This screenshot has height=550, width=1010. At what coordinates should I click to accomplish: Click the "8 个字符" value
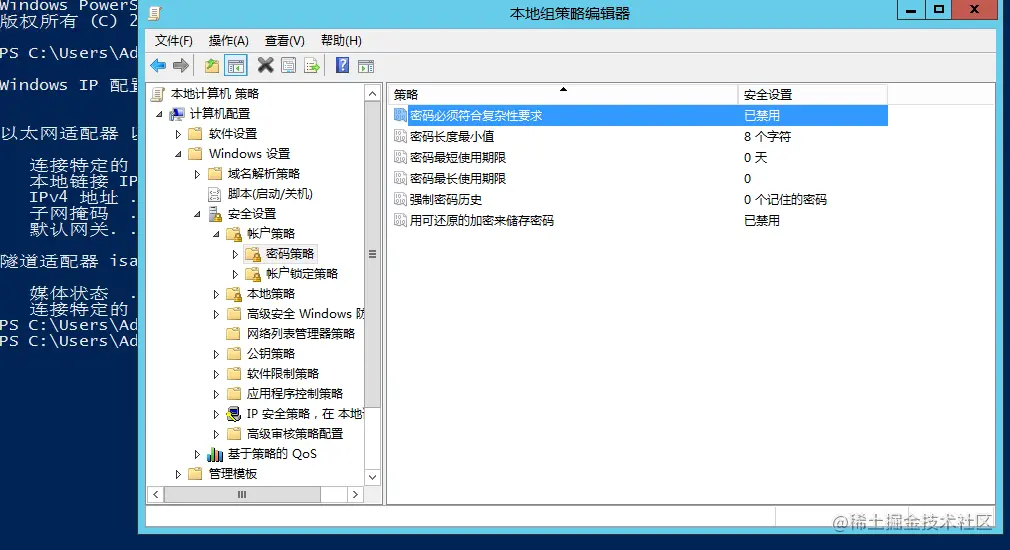pyautogui.click(x=767, y=137)
